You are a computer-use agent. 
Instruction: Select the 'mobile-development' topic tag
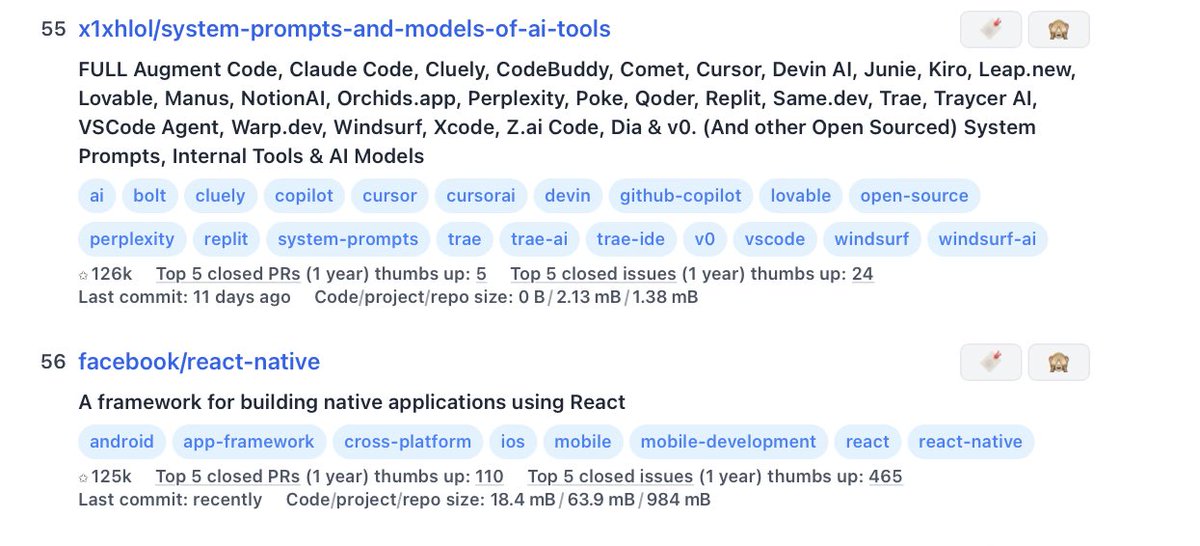pos(728,441)
